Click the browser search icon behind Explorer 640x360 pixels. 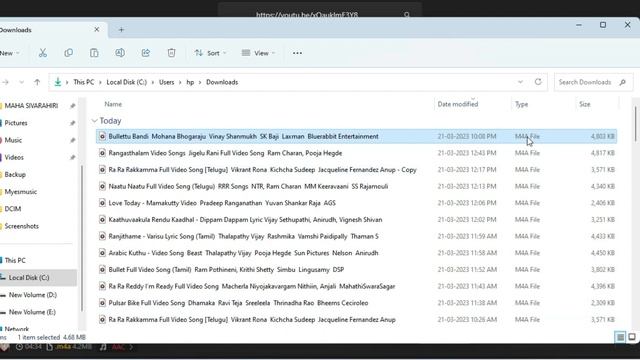[407, 15]
